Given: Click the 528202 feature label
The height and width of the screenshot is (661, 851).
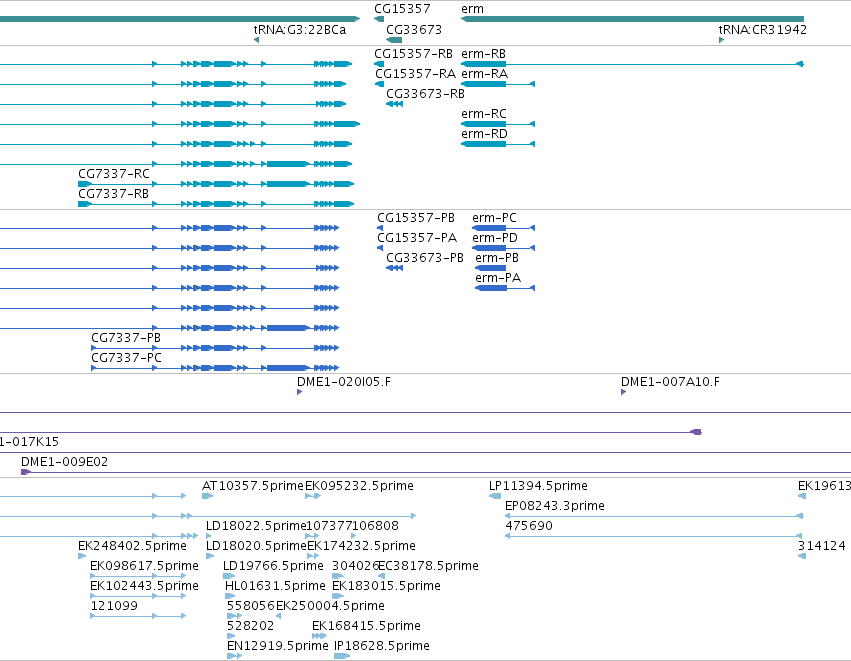Looking at the screenshot, I should pyautogui.click(x=251, y=626).
